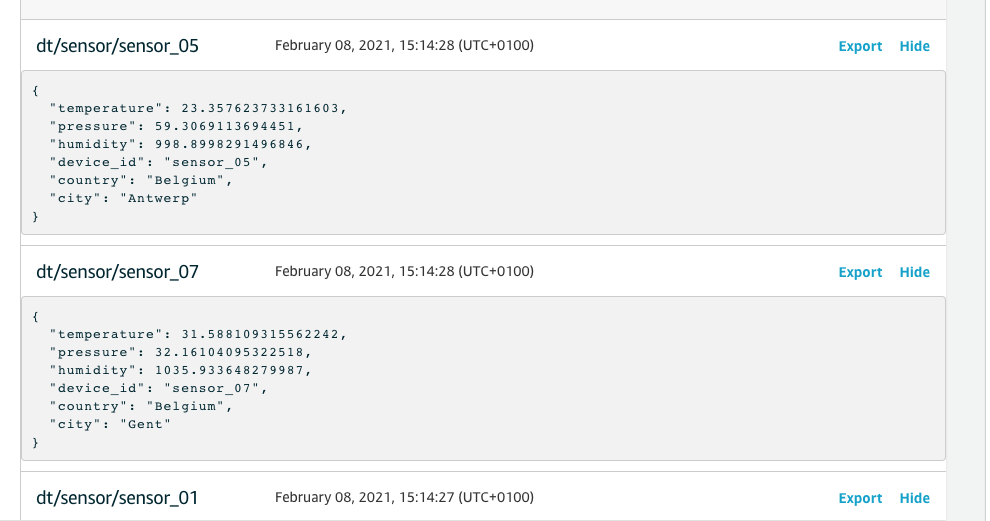Export the sensor_07 message
990x521 pixels.
[x=860, y=272]
